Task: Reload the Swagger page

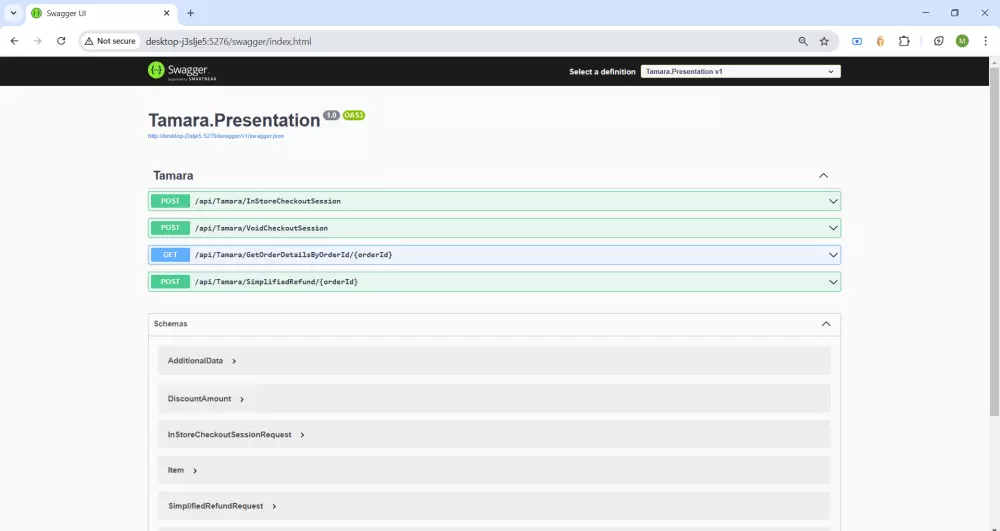Action: 61,41
